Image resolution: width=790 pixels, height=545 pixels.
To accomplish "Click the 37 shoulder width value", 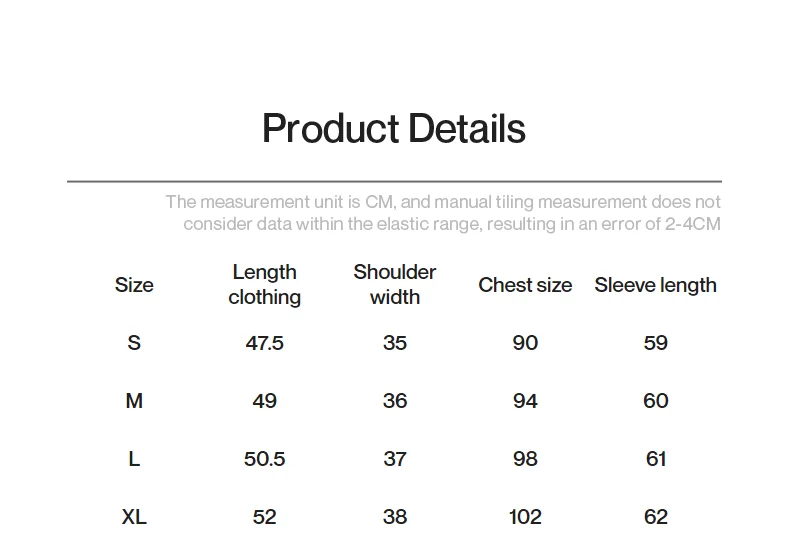I will click(x=394, y=459).
